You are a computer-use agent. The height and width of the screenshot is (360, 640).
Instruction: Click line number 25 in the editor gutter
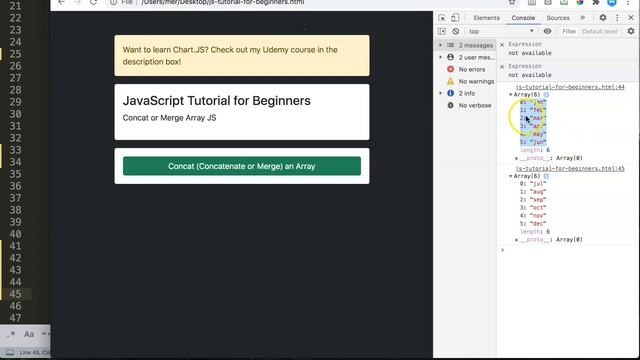(16, 54)
